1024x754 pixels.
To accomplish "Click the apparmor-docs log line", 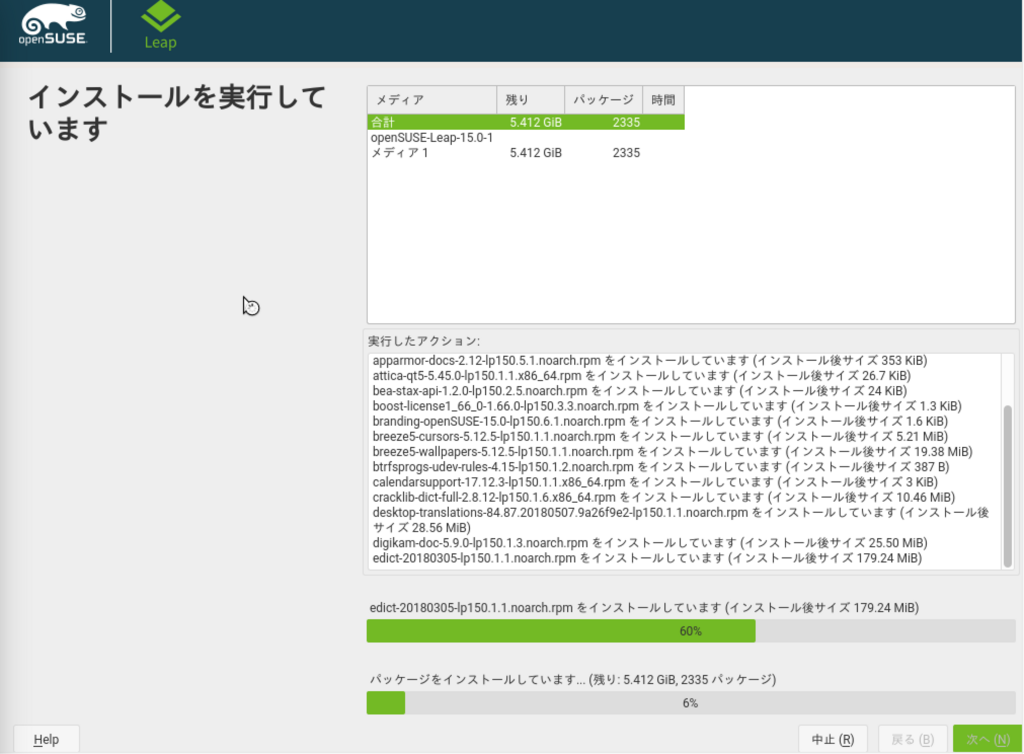I will [x=650, y=360].
